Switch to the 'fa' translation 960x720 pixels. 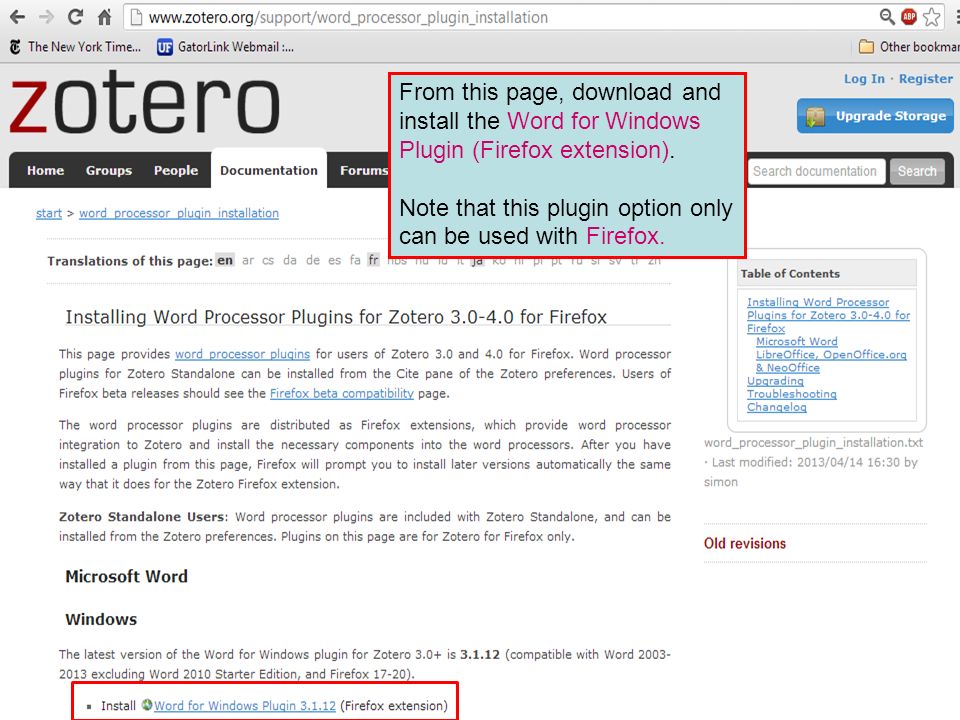[355, 261]
